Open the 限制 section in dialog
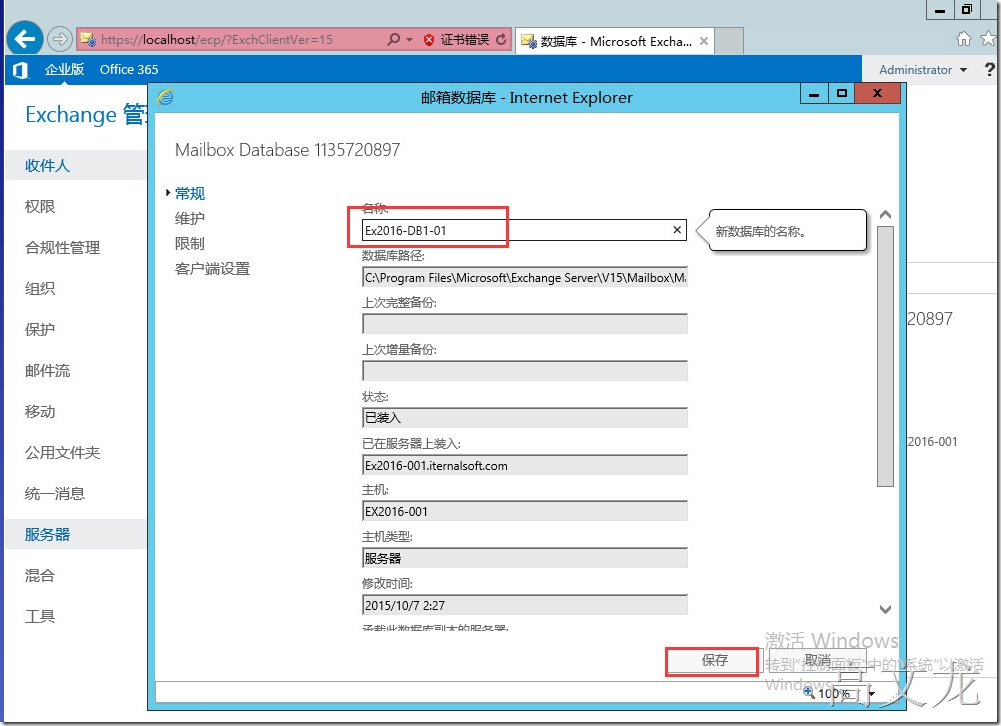The image size is (1001, 726). pos(190,243)
